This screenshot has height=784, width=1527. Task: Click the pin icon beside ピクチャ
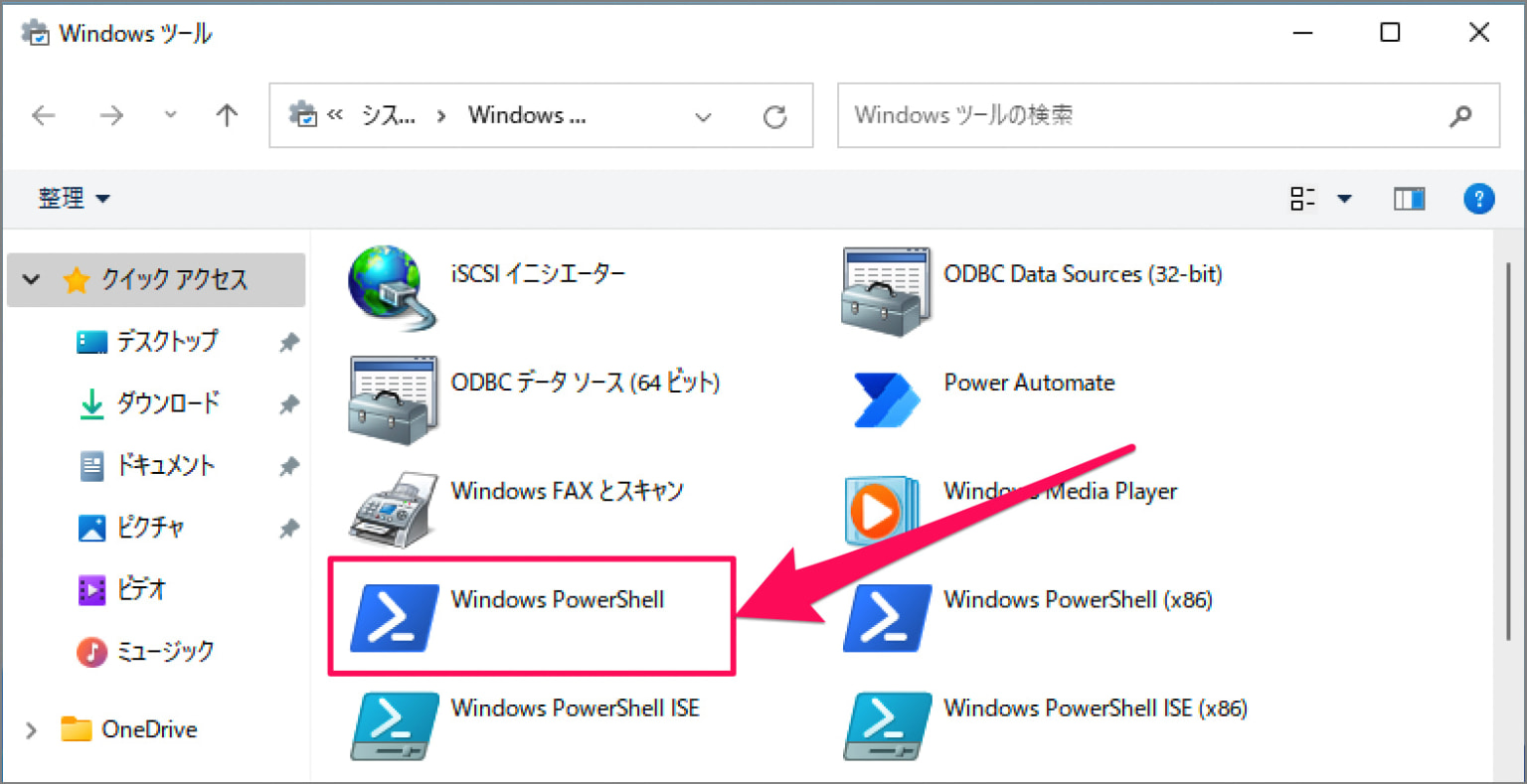coord(289,529)
